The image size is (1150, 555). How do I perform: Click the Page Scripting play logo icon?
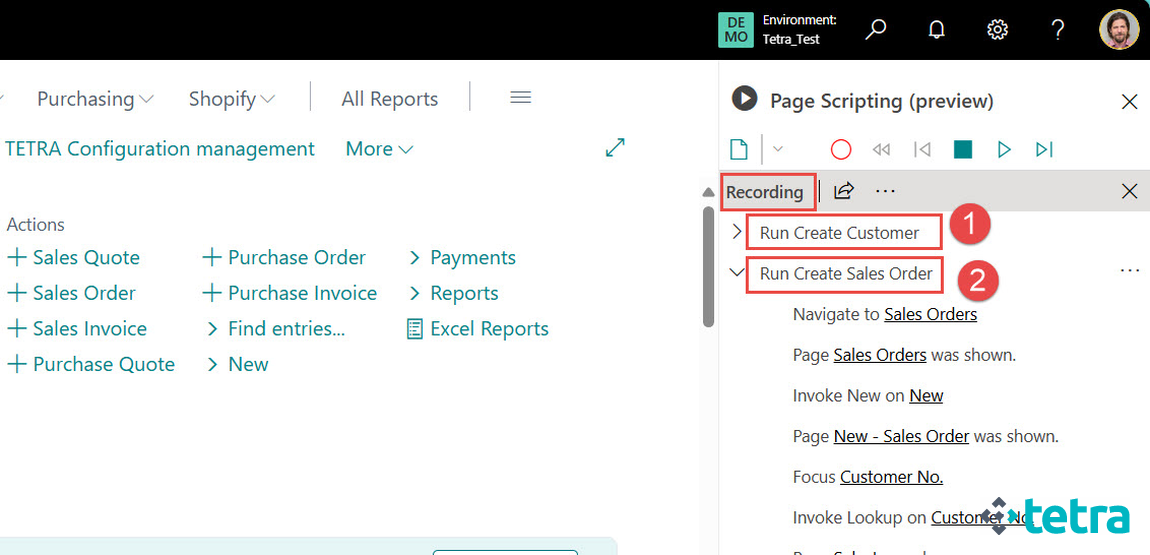coord(744,98)
